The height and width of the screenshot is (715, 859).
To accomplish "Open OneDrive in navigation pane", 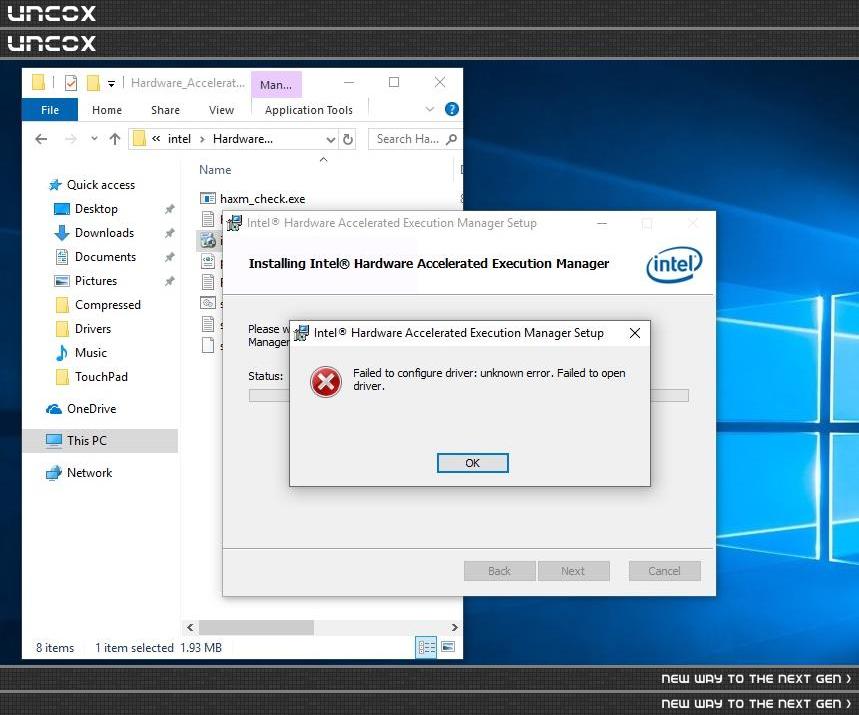I will click(x=91, y=409).
